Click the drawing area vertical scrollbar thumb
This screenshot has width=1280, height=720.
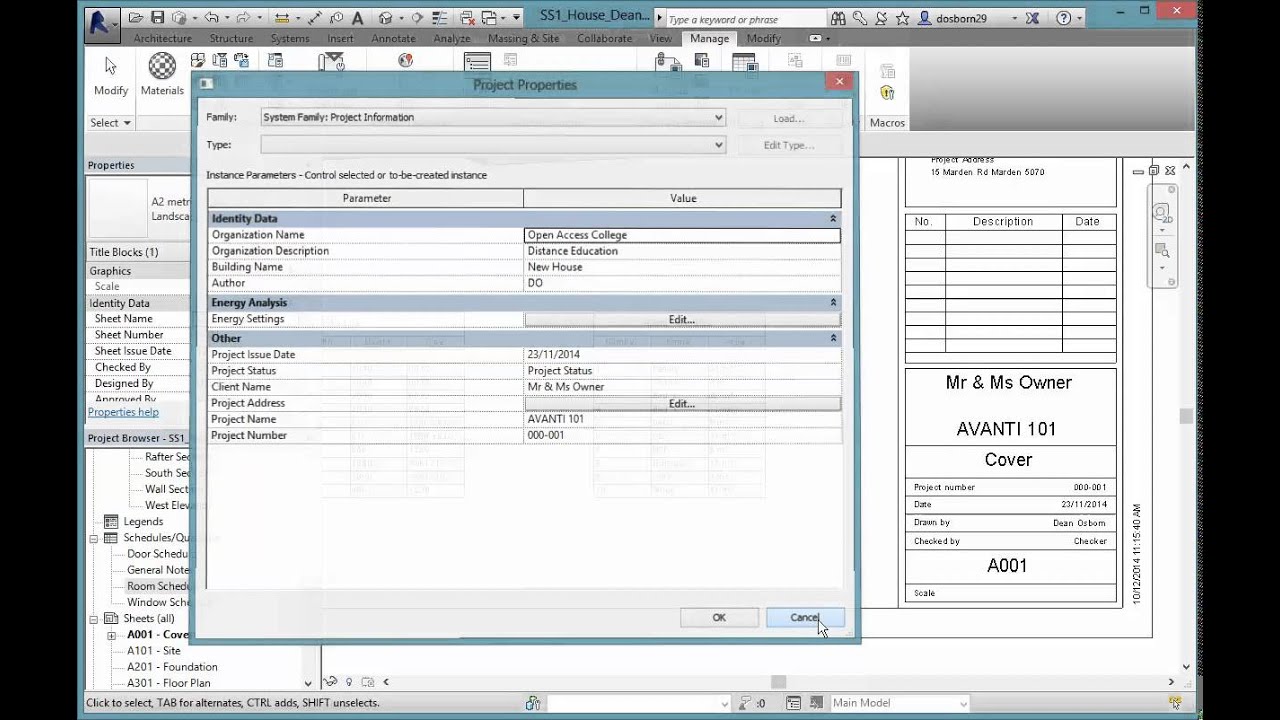click(1186, 417)
